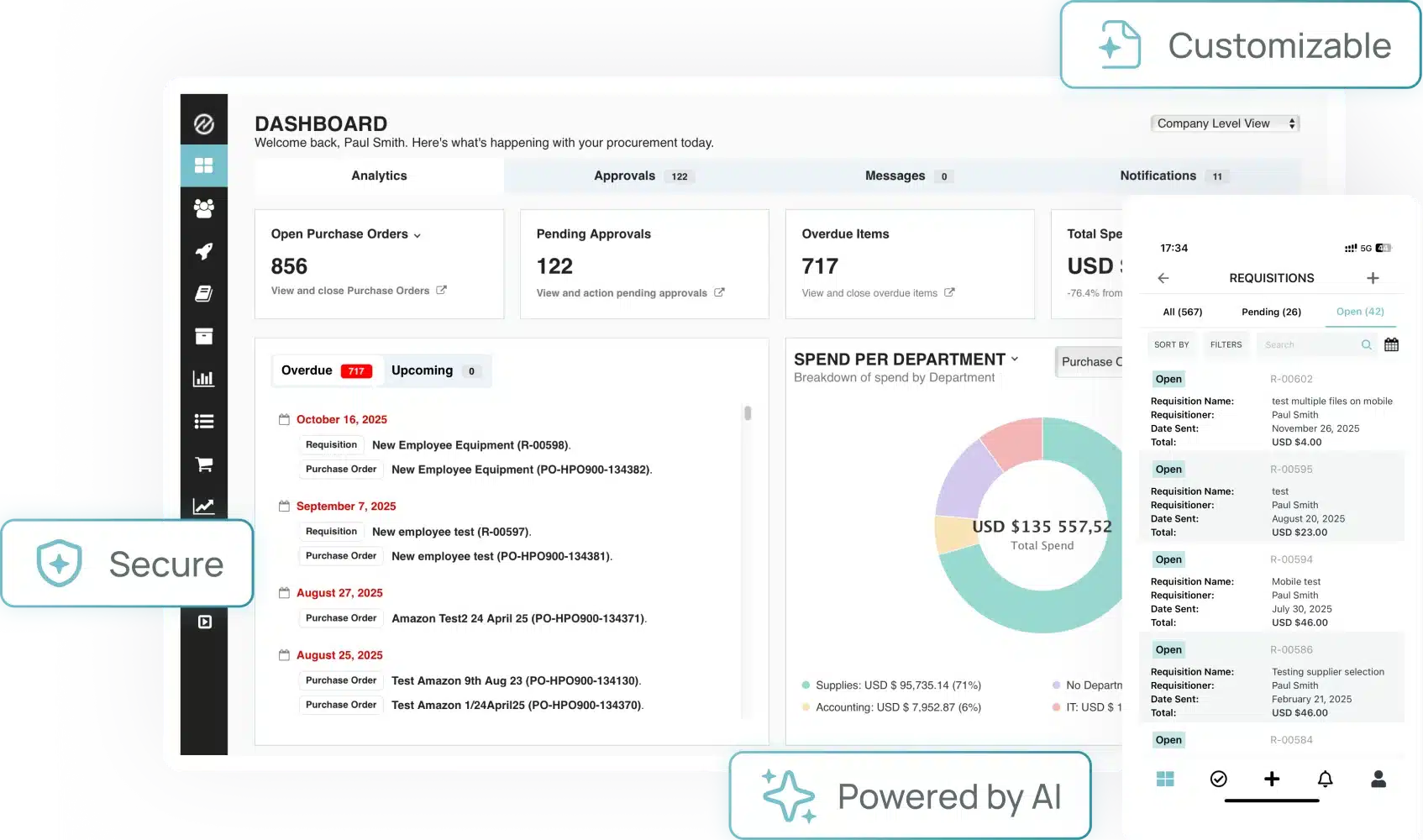This screenshot has height=840, width=1423.
Task: Select the dashboard grid icon in the sidebar
Action: pyautogui.click(x=203, y=165)
